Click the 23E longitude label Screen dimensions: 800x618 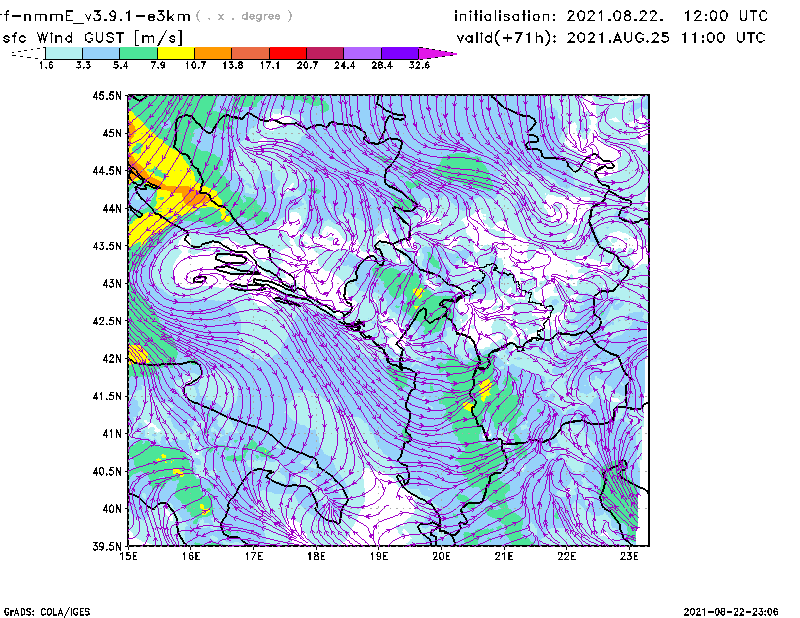(x=629, y=556)
